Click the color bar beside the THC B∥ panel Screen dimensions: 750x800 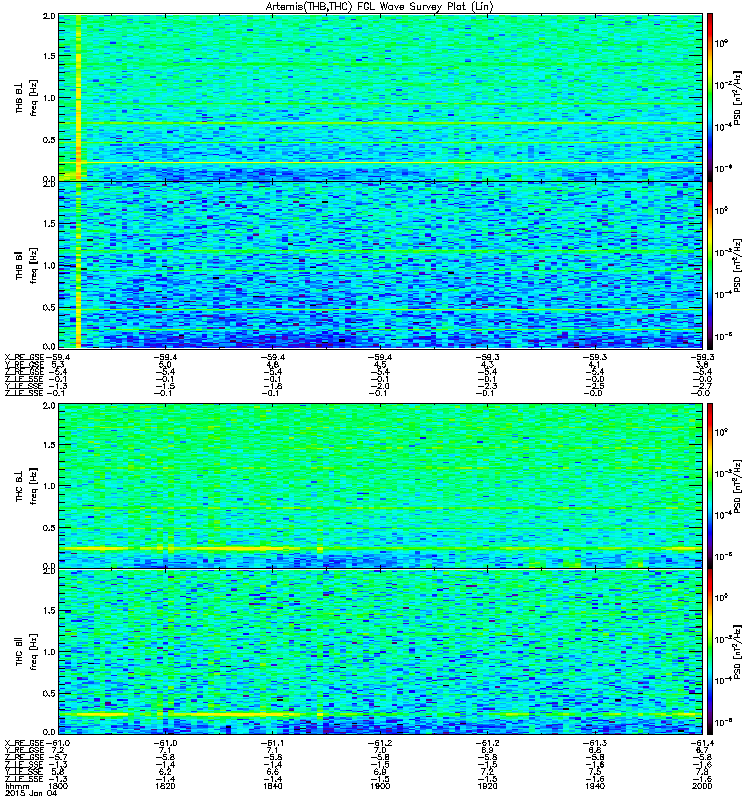(x=710, y=652)
